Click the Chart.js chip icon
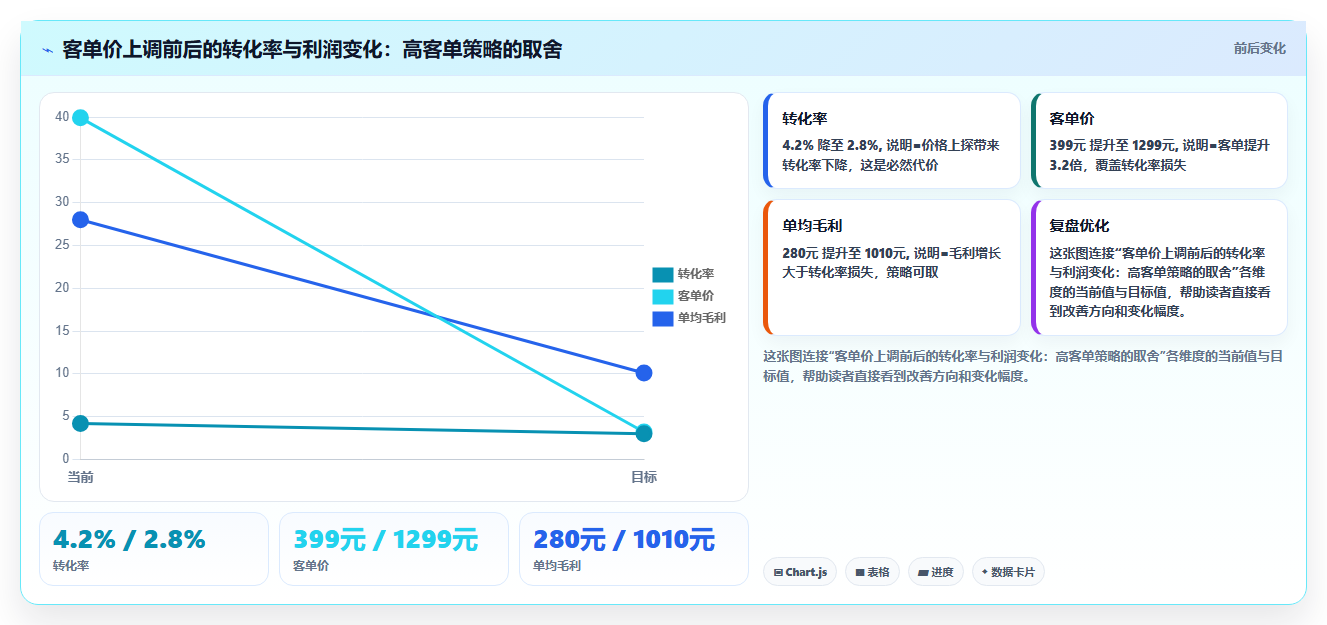Viewport: 1327px width, 625px height. [x=778, y=573]
